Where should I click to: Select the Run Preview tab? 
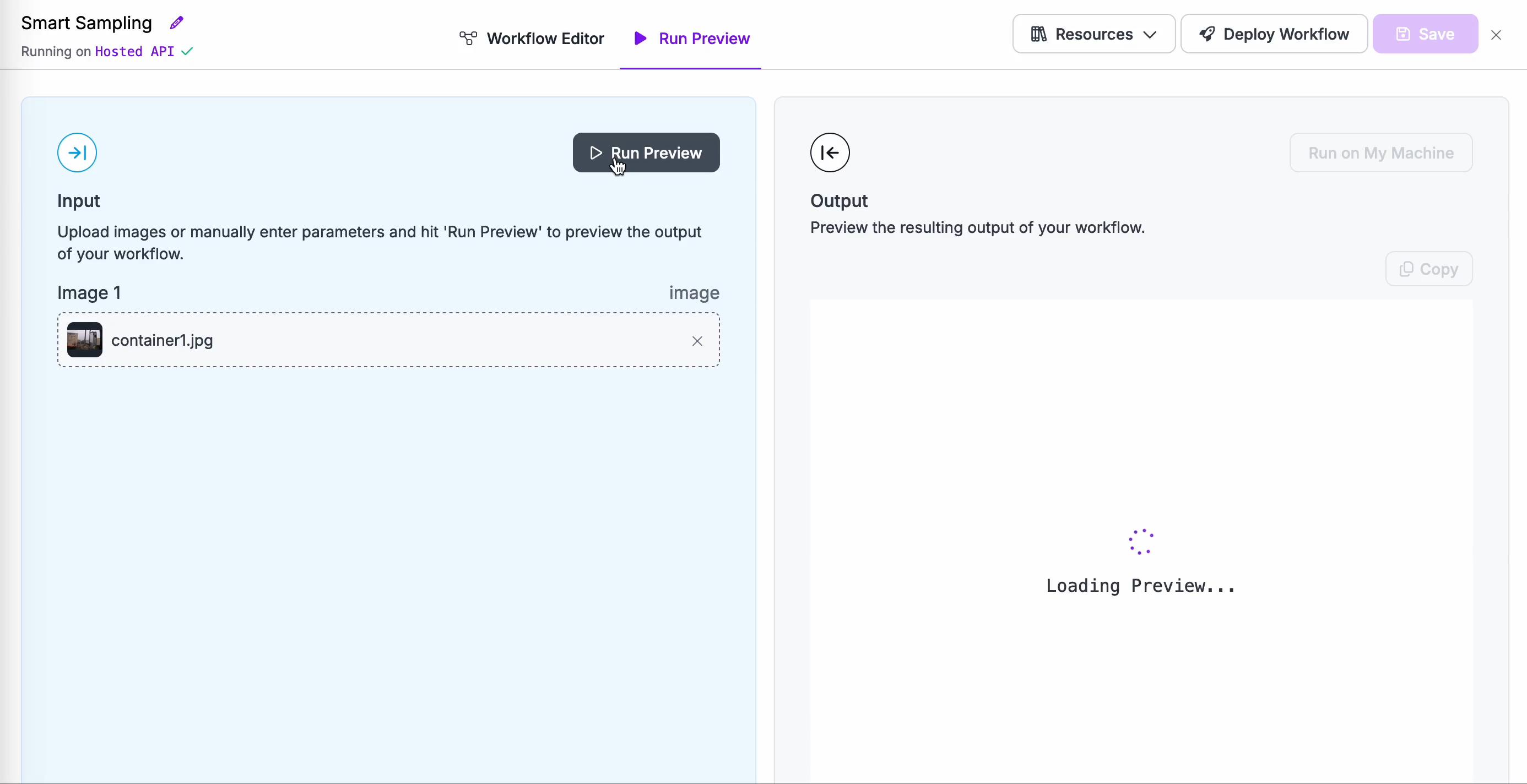pos(691,39)
